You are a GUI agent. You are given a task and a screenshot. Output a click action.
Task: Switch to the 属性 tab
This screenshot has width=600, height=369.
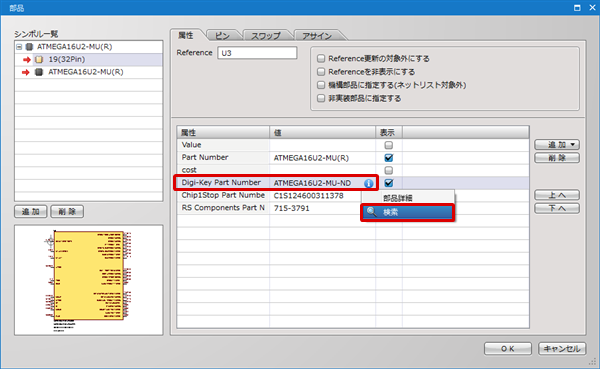tap(186, 35)
